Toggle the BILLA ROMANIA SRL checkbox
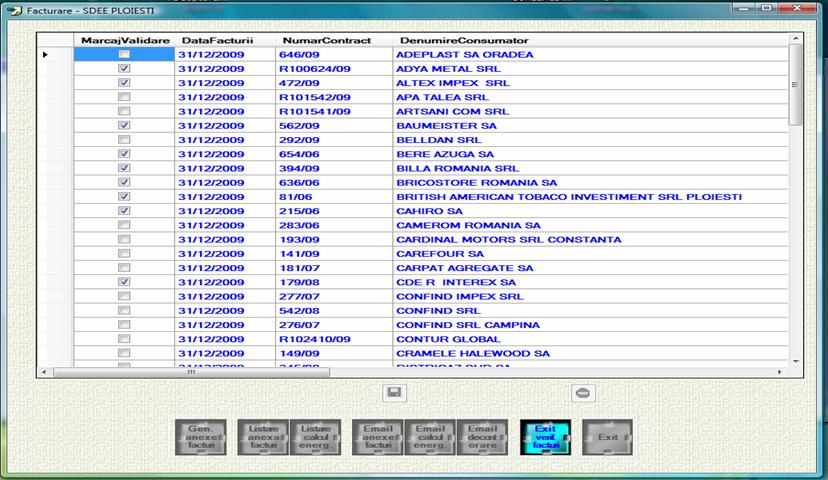Viewport: 828px width, 480px height. (x=124, y=168)
